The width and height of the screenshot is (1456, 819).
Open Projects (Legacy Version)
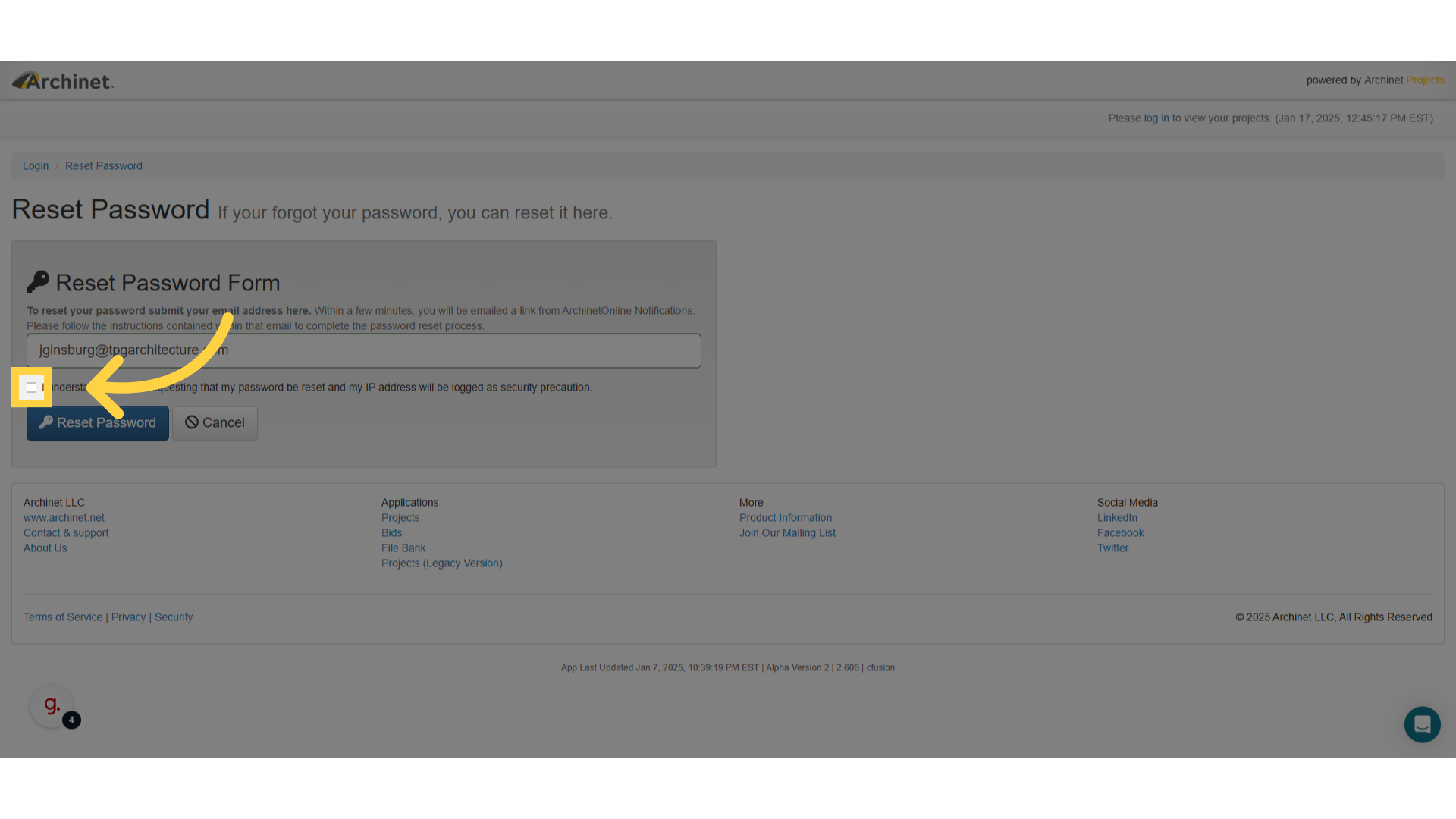coord(441,563)
